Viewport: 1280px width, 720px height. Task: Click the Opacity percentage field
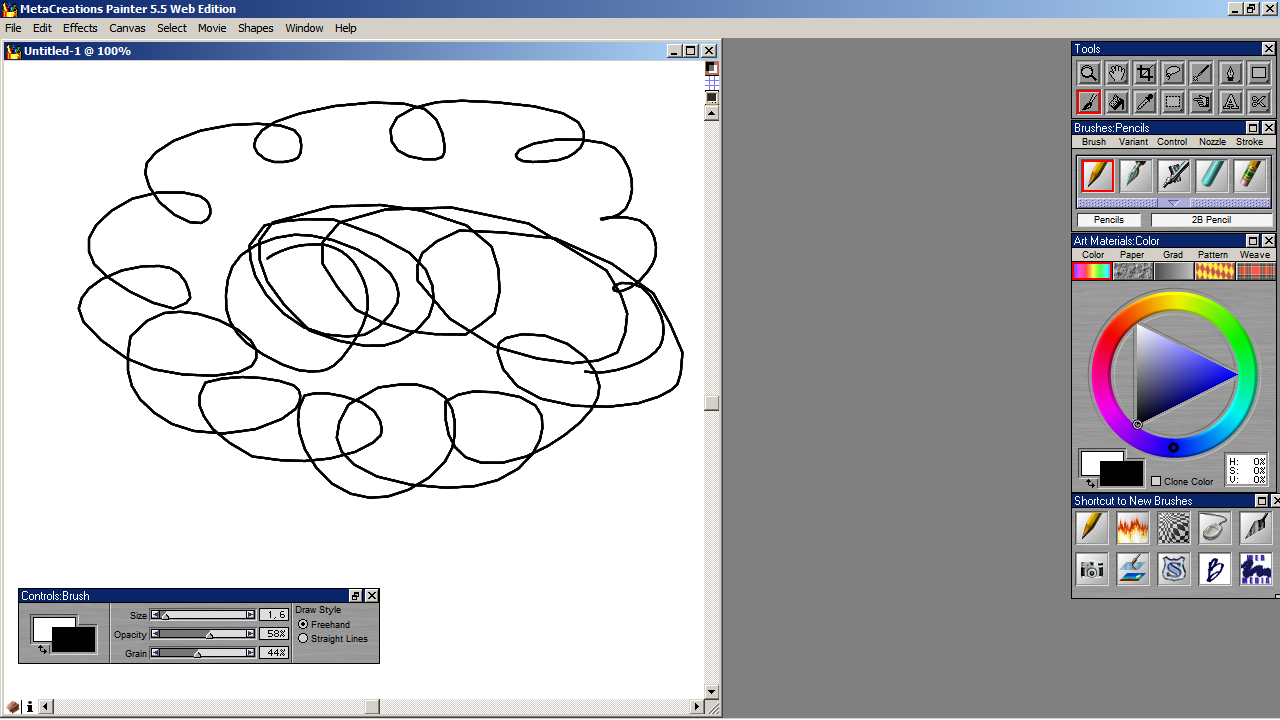coord(274,634)
